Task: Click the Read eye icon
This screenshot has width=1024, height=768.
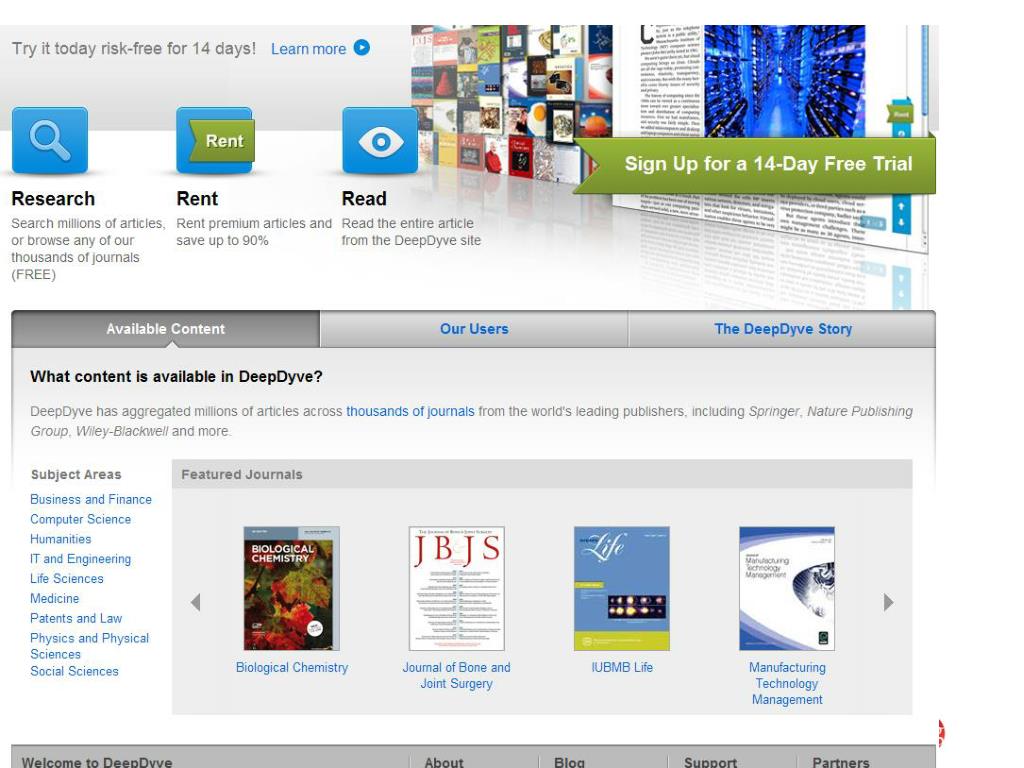Action: tap(380, 140)
